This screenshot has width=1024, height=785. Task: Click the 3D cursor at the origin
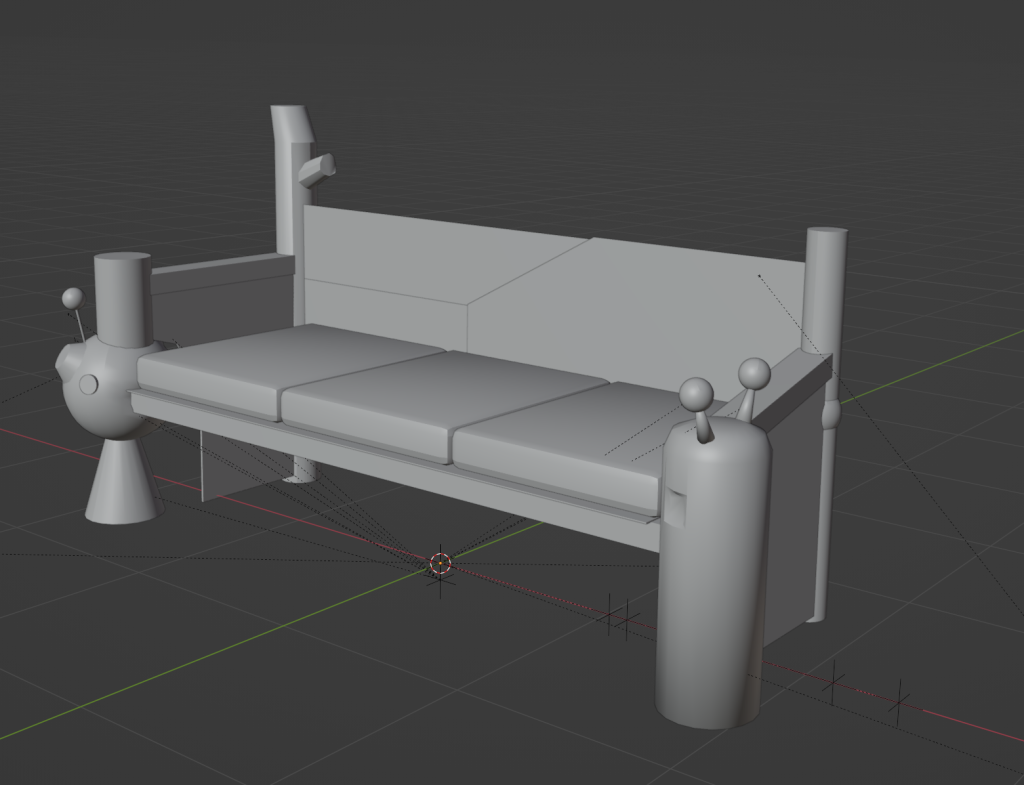pyautogui.click(x=440, y=563)
